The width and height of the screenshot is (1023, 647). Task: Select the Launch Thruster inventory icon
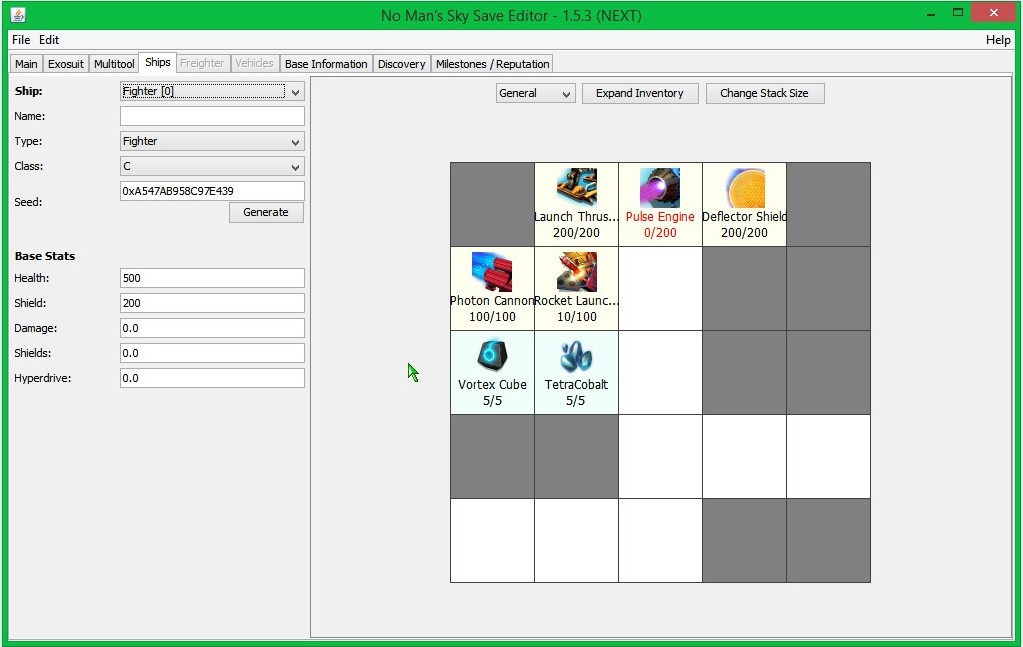click(576, 187)
